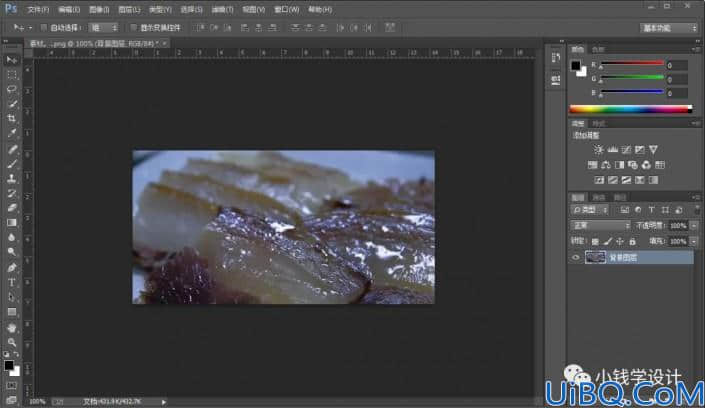Screen dimensions: 705x408
Task: Open the Move tool preset picker arrow
Action: (x=30, y=28)
